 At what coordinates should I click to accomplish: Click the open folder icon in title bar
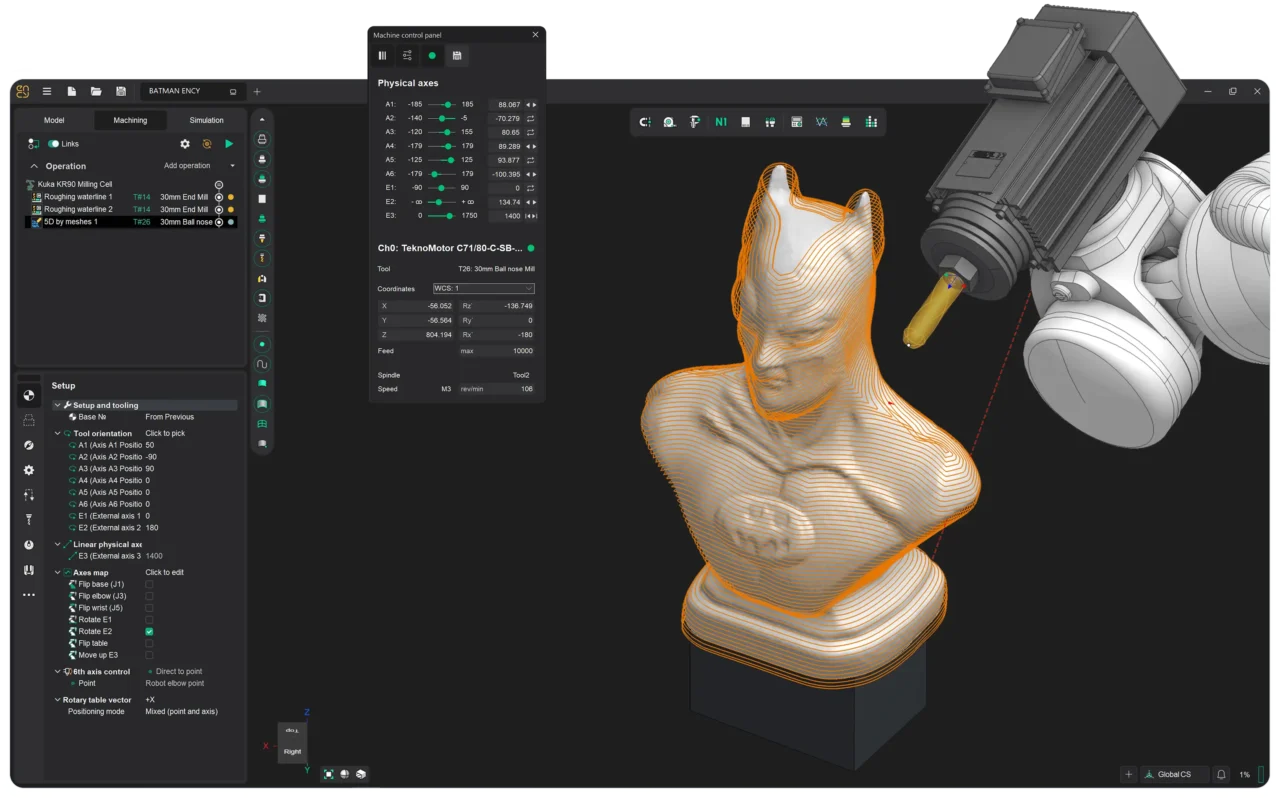96,91
